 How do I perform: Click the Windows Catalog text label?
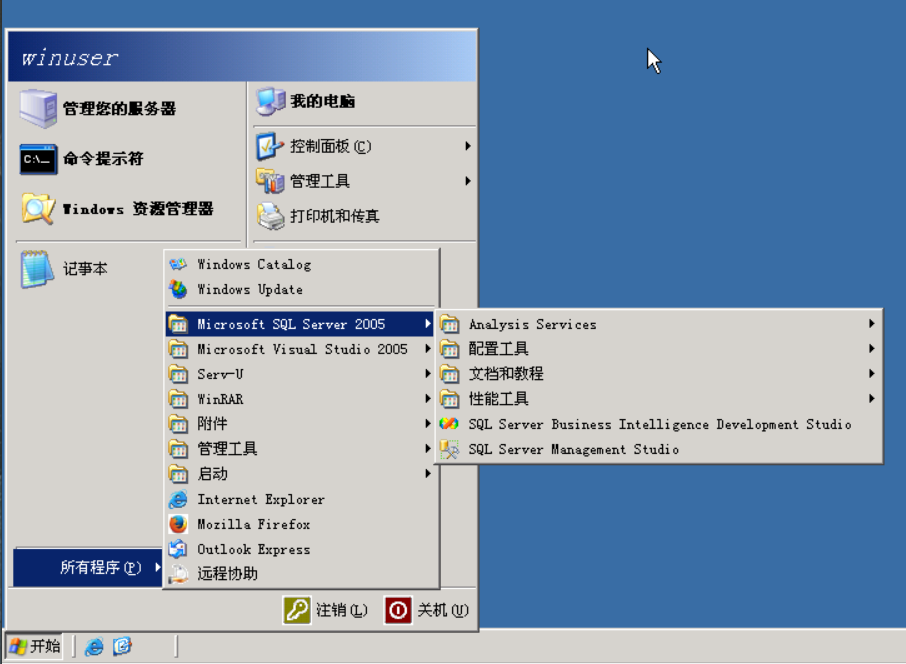point(254,264)
